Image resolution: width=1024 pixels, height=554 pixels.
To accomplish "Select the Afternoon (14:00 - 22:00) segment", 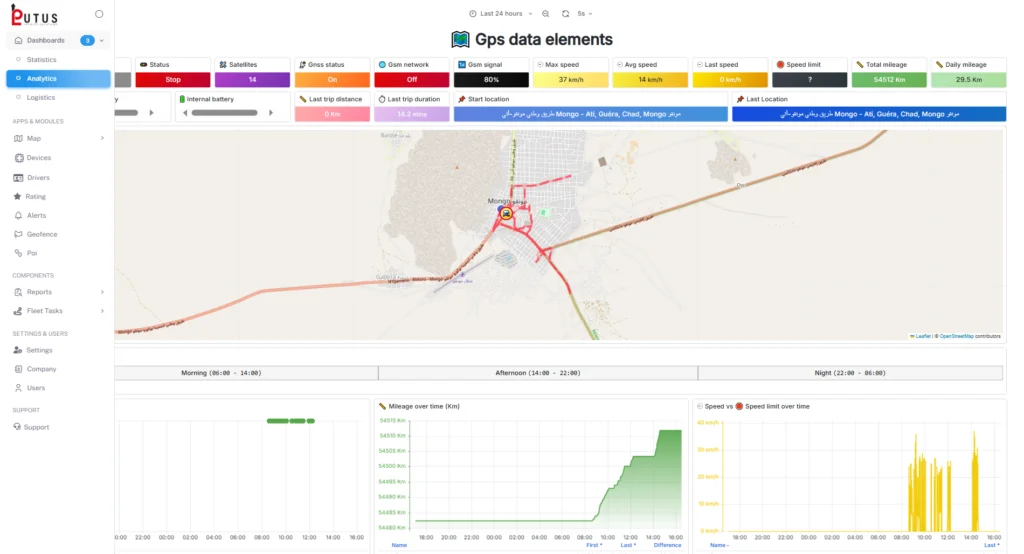I will click(537, 373).
